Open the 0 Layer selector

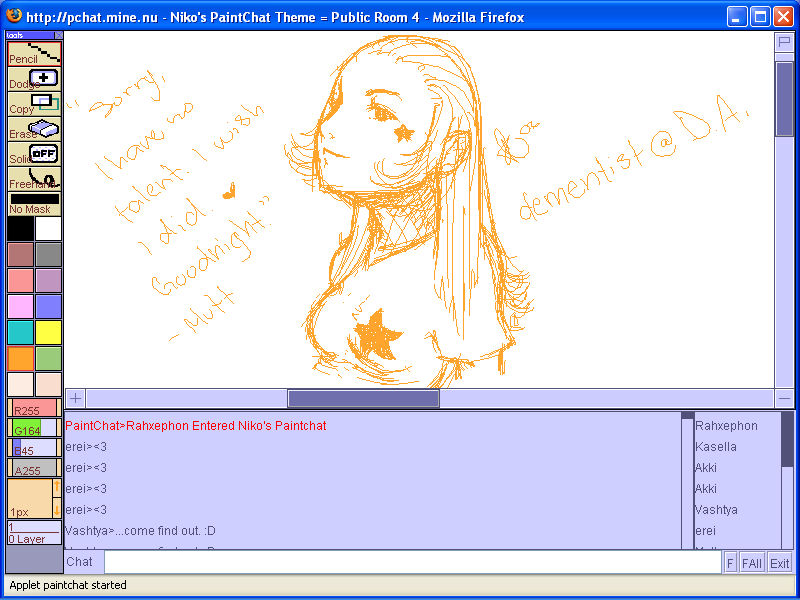tap(34, 533)
